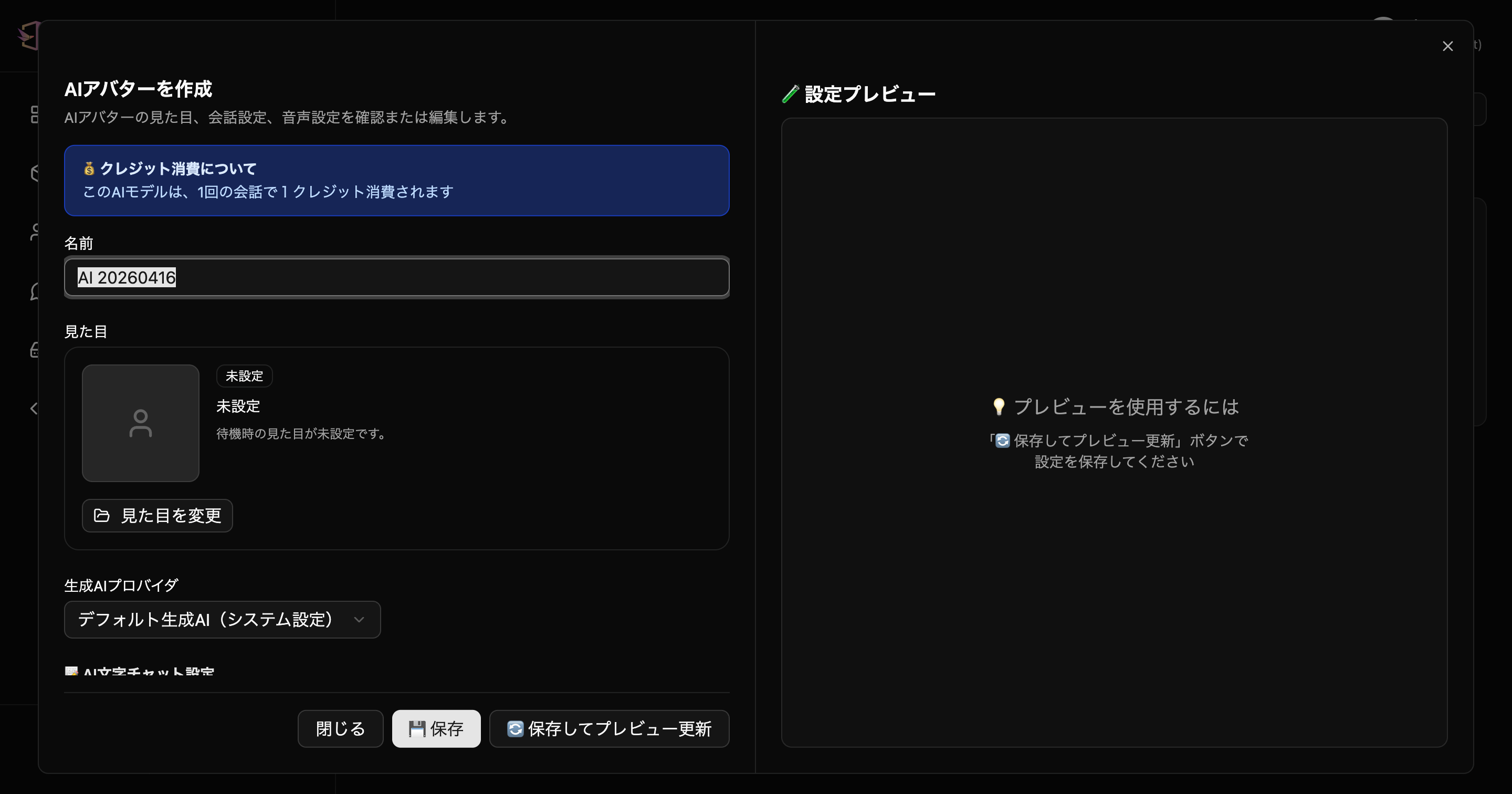Click the AIアバターを作成 dialog title
The height and width of the screenshot is (794, 1512).
coord(138,89)
